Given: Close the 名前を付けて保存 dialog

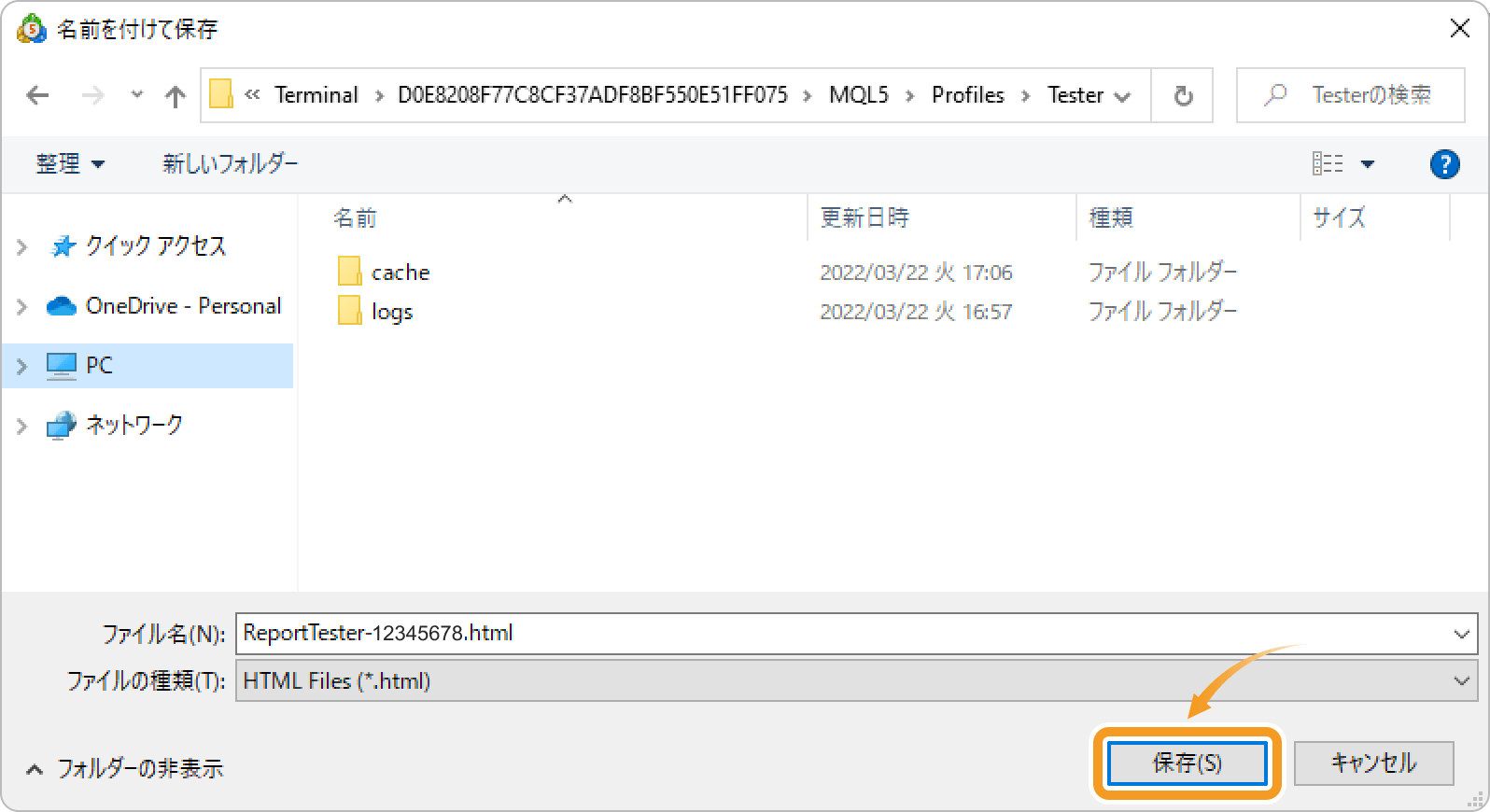Looking at the screenshot, I should click(x=1460, y=29).
